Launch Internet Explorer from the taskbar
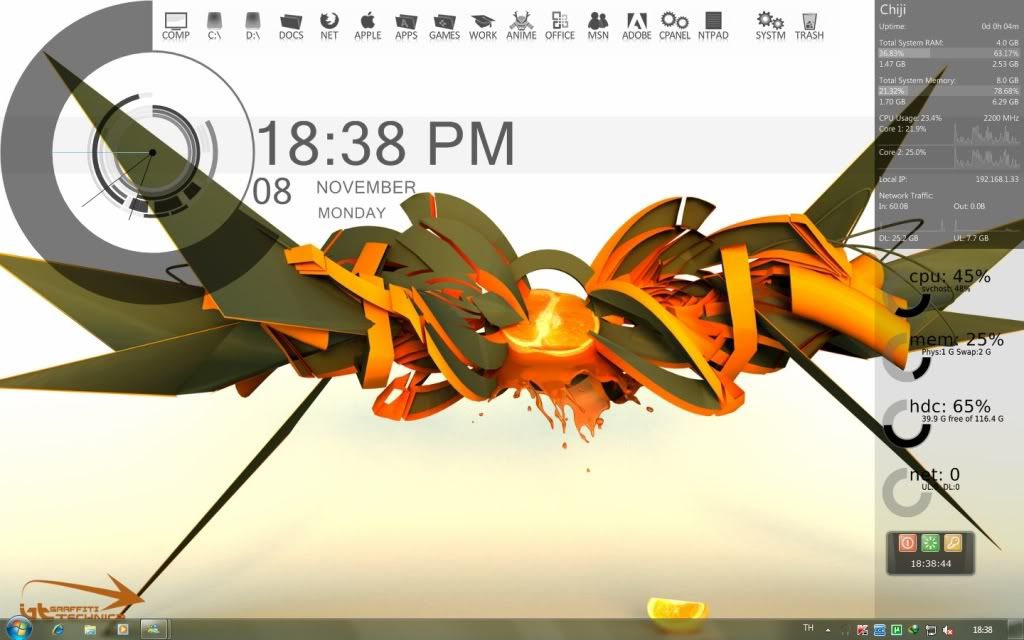Screen dimensions: 1024x640 click(58, 630)
